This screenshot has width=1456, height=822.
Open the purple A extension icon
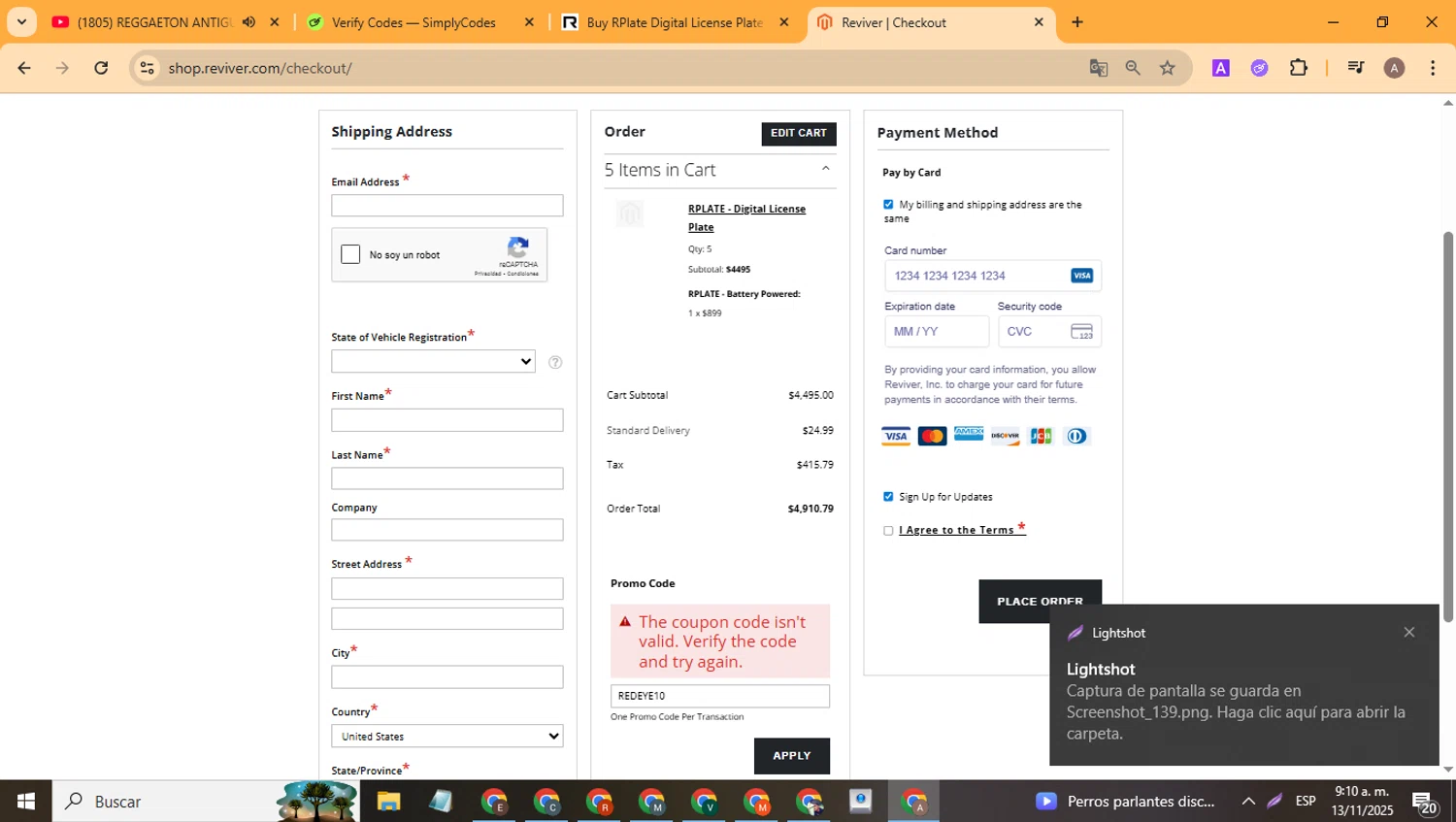pyautogui.click(x=1221, y=68)
